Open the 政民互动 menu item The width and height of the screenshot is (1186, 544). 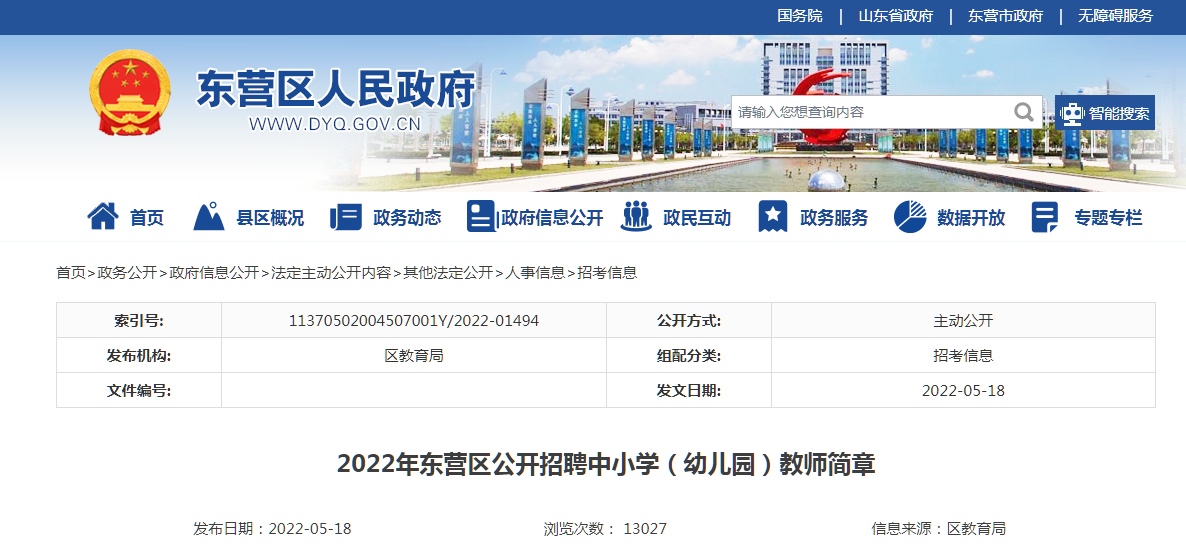(x=697, y=218)
